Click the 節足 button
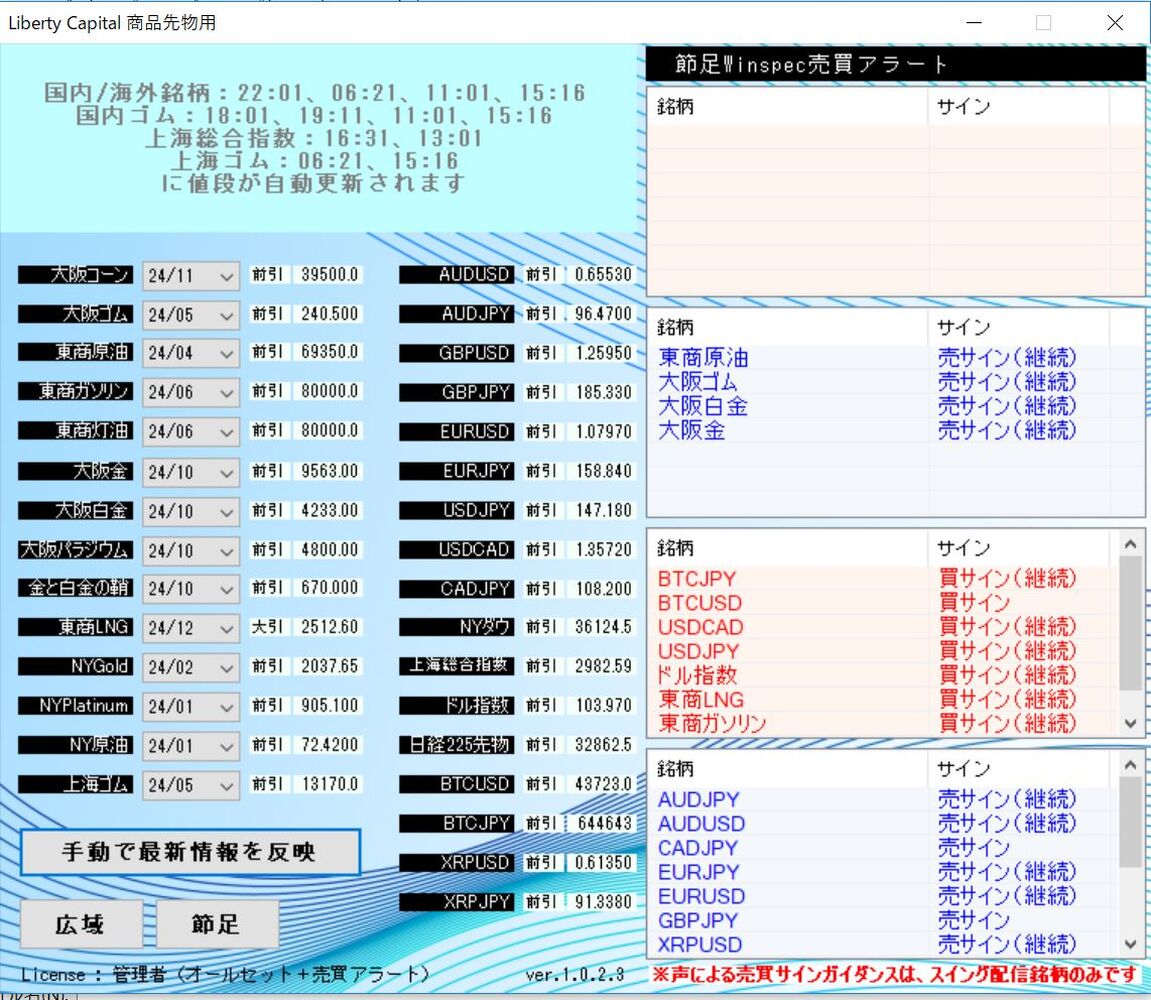1151x1000 pixels. pyautogui.click(x=217, y=924)
